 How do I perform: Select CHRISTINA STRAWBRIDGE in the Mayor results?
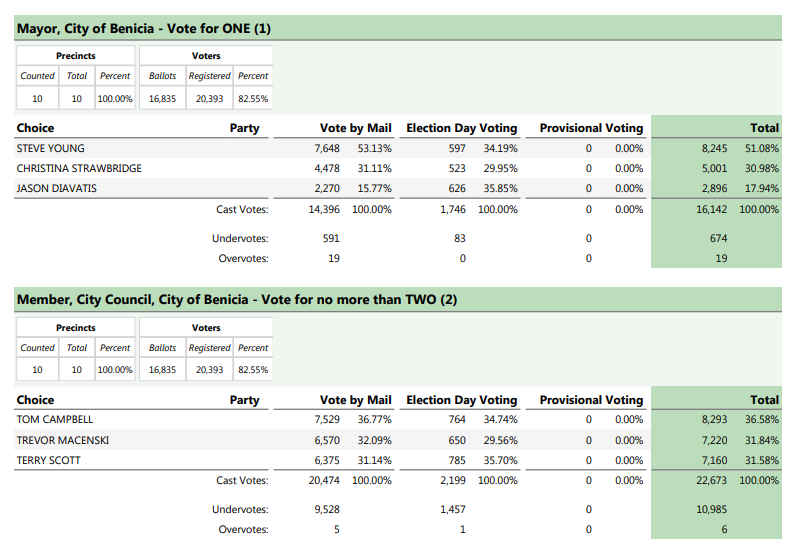click(x=79, y=168)
